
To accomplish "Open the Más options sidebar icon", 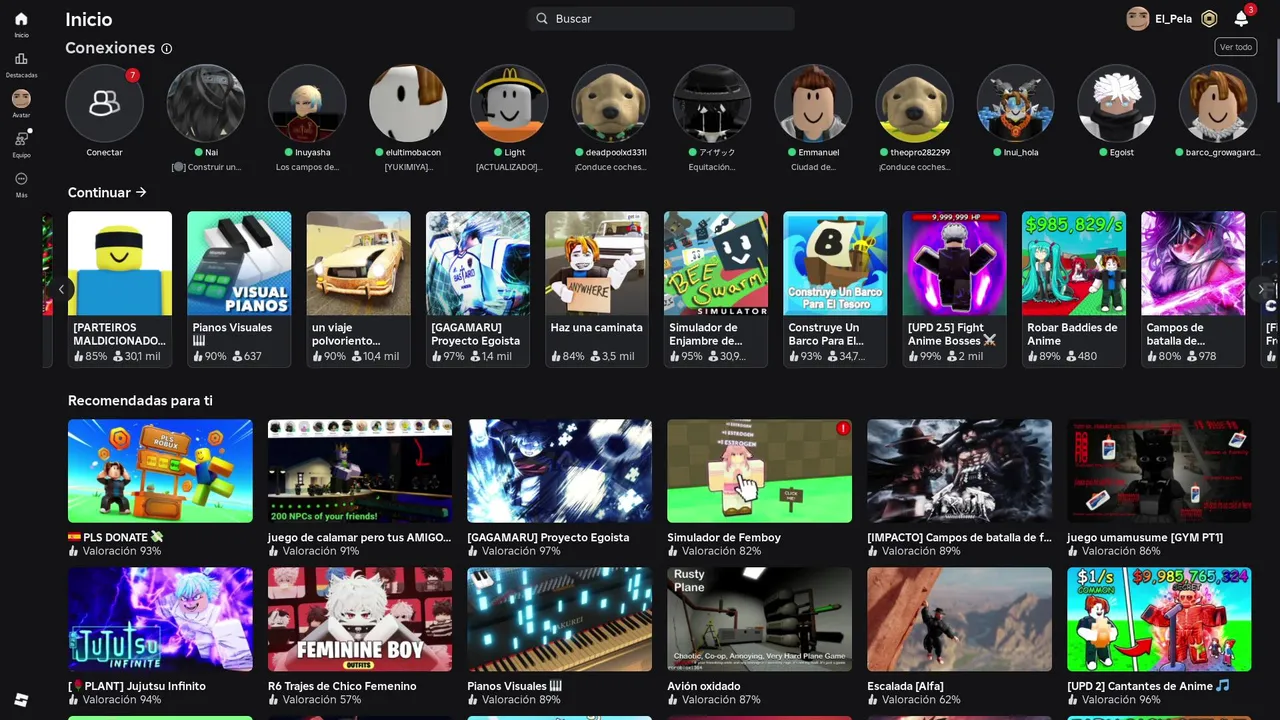I will tap(21, 179).
